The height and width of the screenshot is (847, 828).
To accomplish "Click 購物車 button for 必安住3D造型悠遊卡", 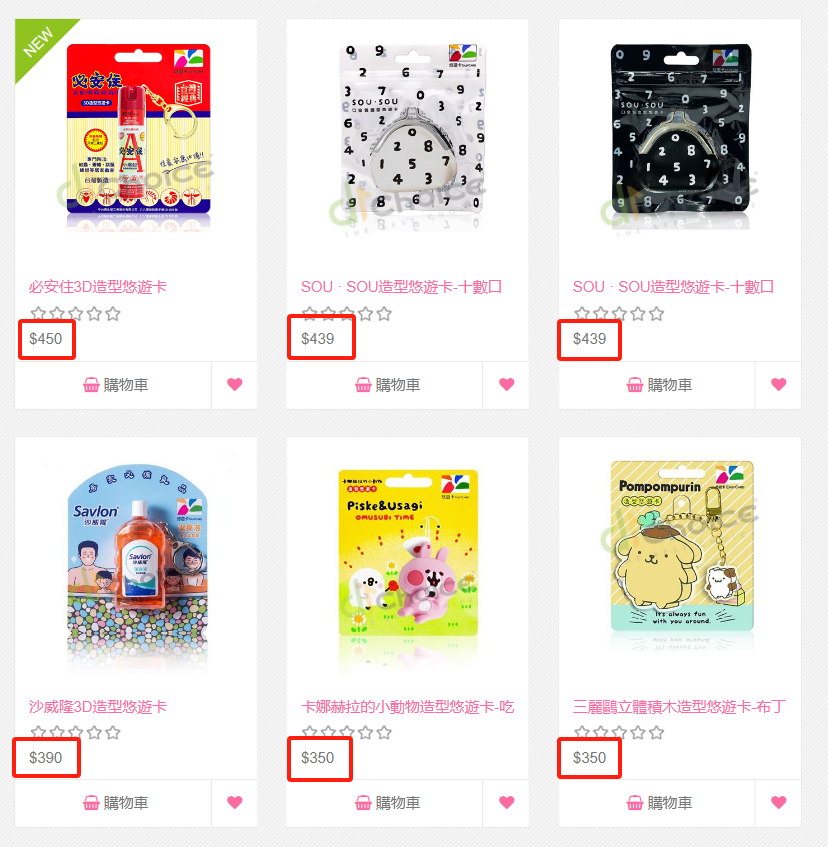I will [x=113, y=385].
